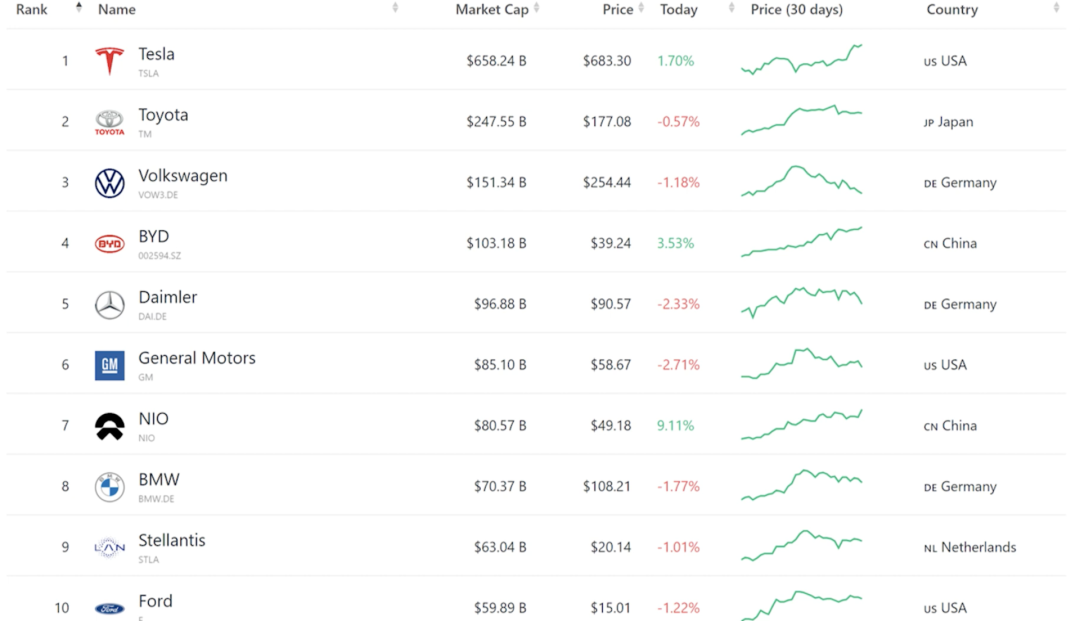Click the NIO logo icon

pos(109,427)
